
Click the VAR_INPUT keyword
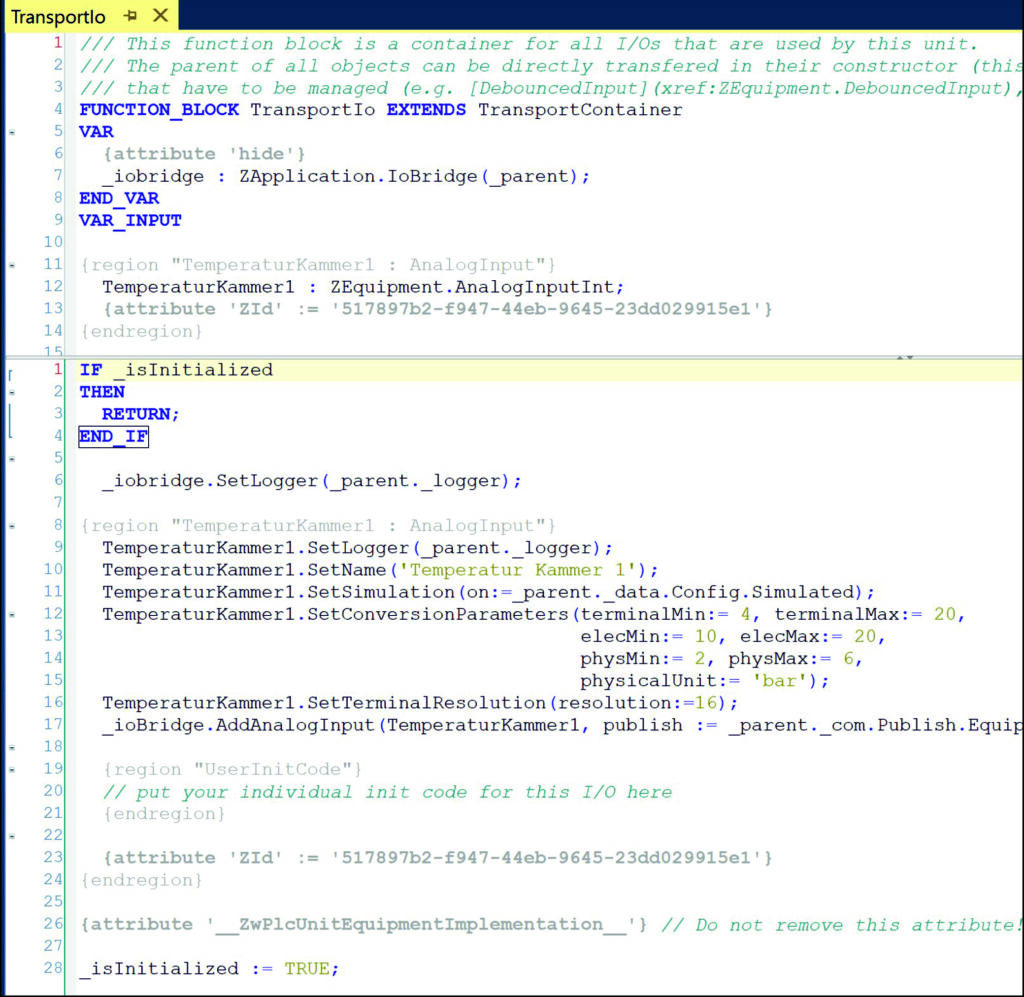tap(130, 220)
